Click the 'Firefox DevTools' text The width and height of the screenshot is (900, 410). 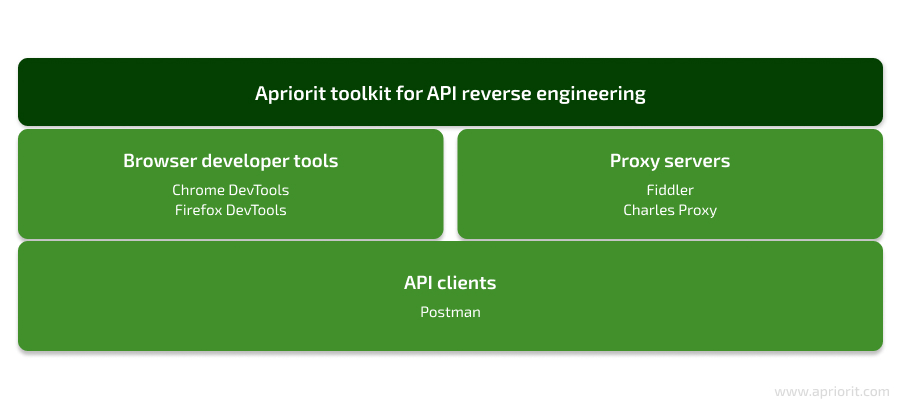click(x=231, y=210)
